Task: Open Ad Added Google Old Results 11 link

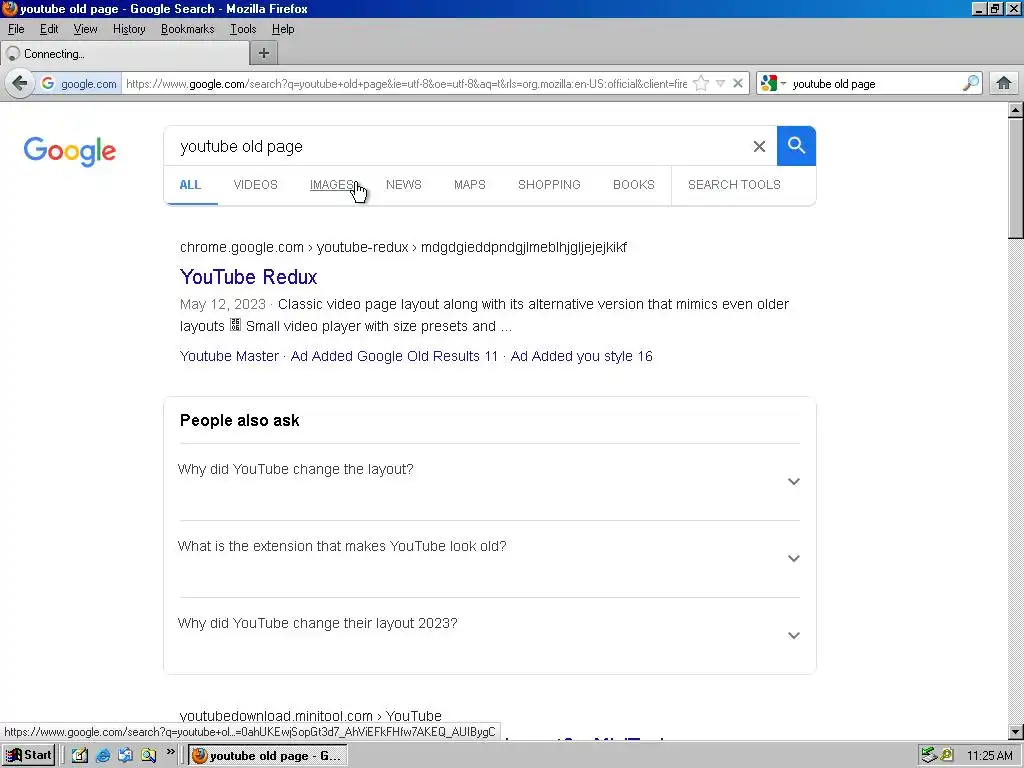Action: tap(394, 356)
